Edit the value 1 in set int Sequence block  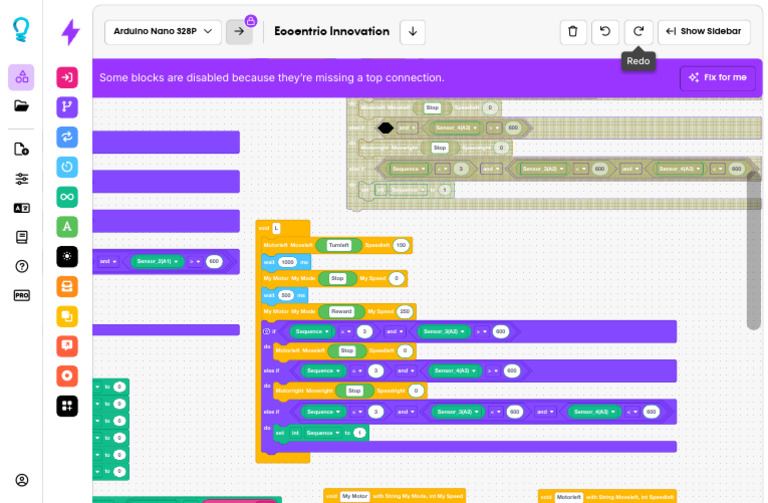pos(360,433)
